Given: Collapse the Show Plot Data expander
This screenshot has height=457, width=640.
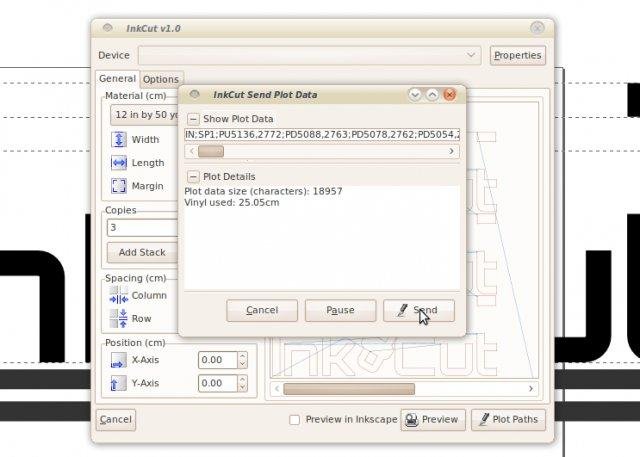Looking at the screenshot, I should pos(193,119).
